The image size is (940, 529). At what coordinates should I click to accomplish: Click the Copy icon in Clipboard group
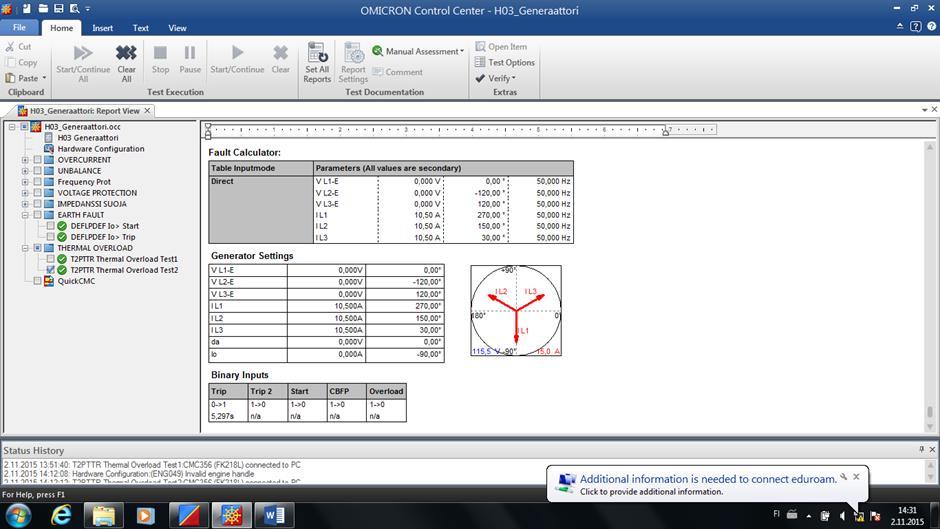click(x=10, y=62)
